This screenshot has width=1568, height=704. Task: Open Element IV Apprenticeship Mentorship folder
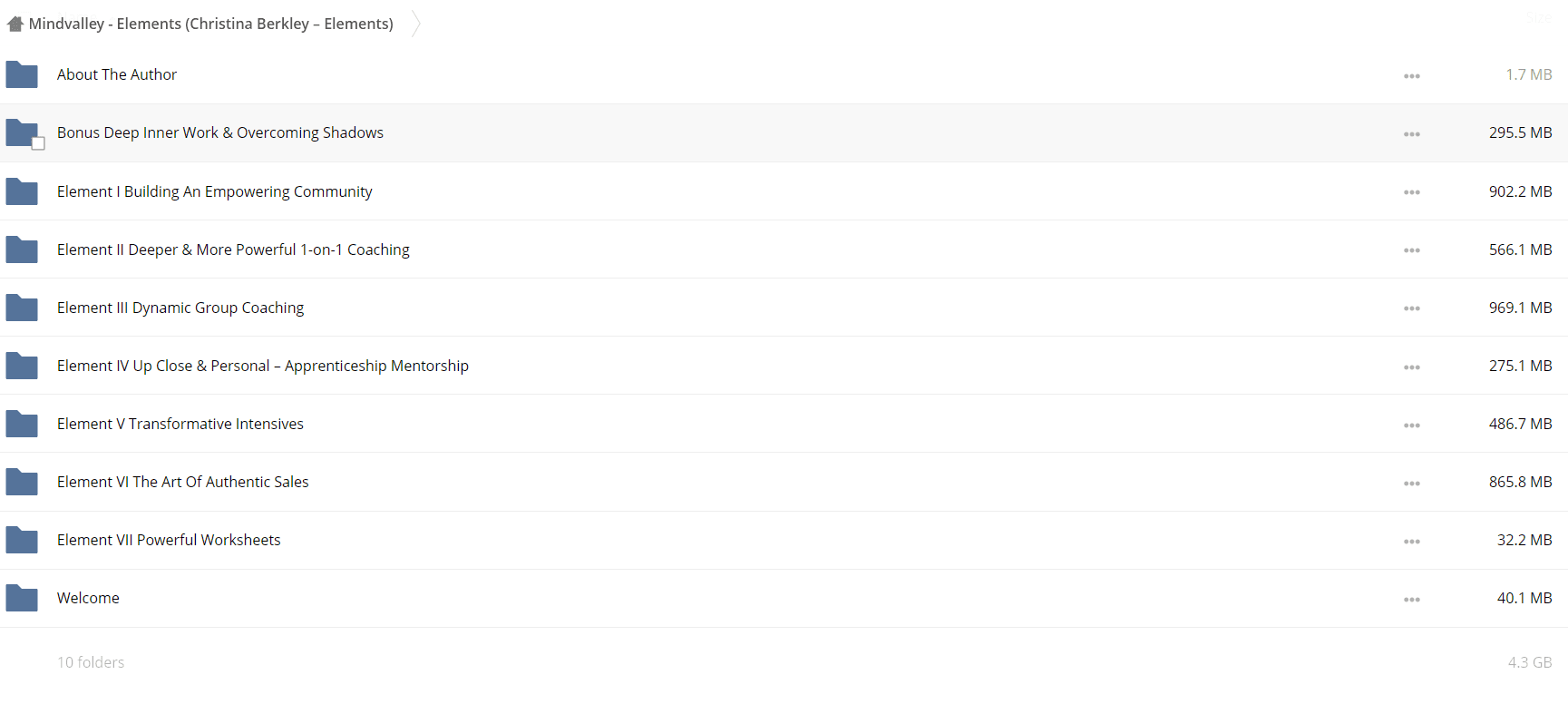tap(263, 366)
